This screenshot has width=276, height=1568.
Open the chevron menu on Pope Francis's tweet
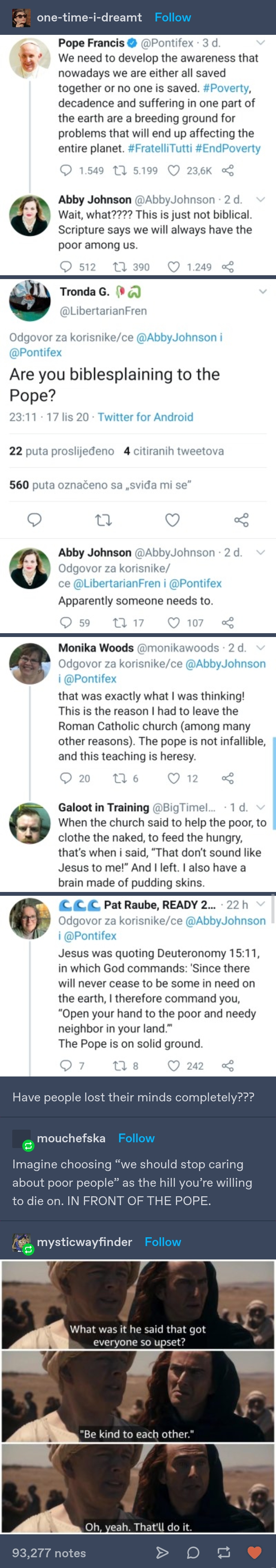[261, 43]
